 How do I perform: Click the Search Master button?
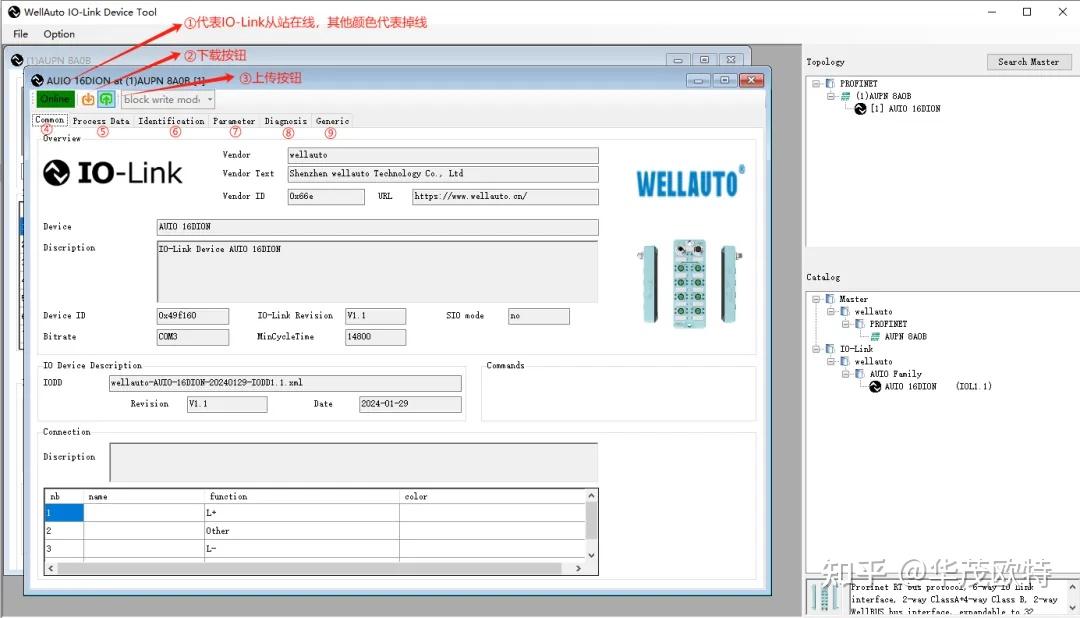pos(1029,61)
